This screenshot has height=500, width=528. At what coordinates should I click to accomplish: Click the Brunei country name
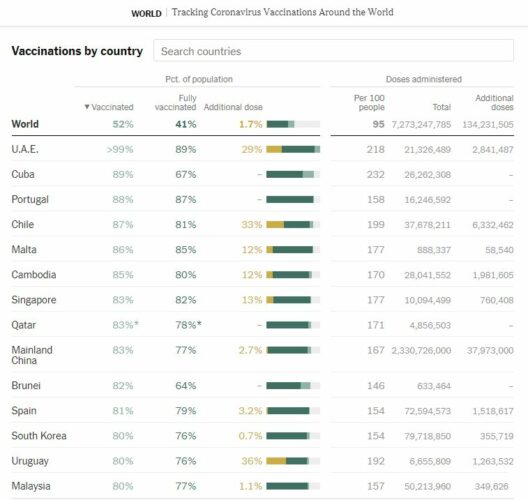coord(26,386)
